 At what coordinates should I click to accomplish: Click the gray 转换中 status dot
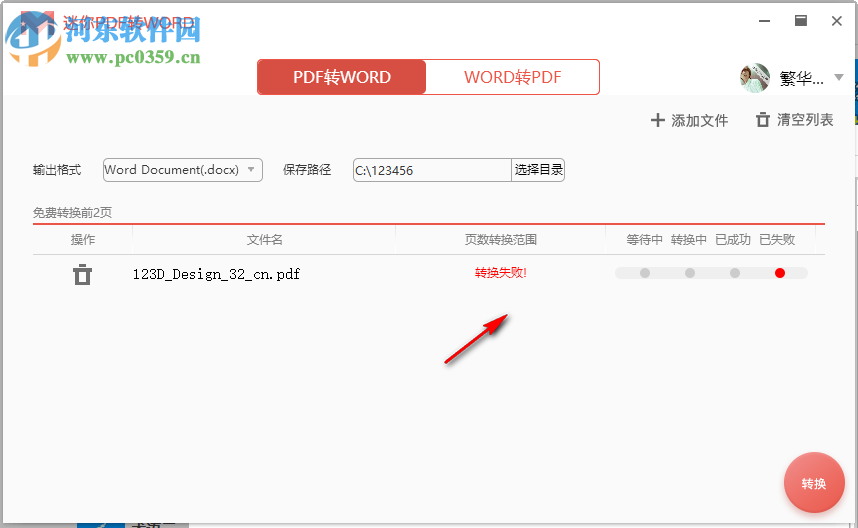click(x=690, y=273)
